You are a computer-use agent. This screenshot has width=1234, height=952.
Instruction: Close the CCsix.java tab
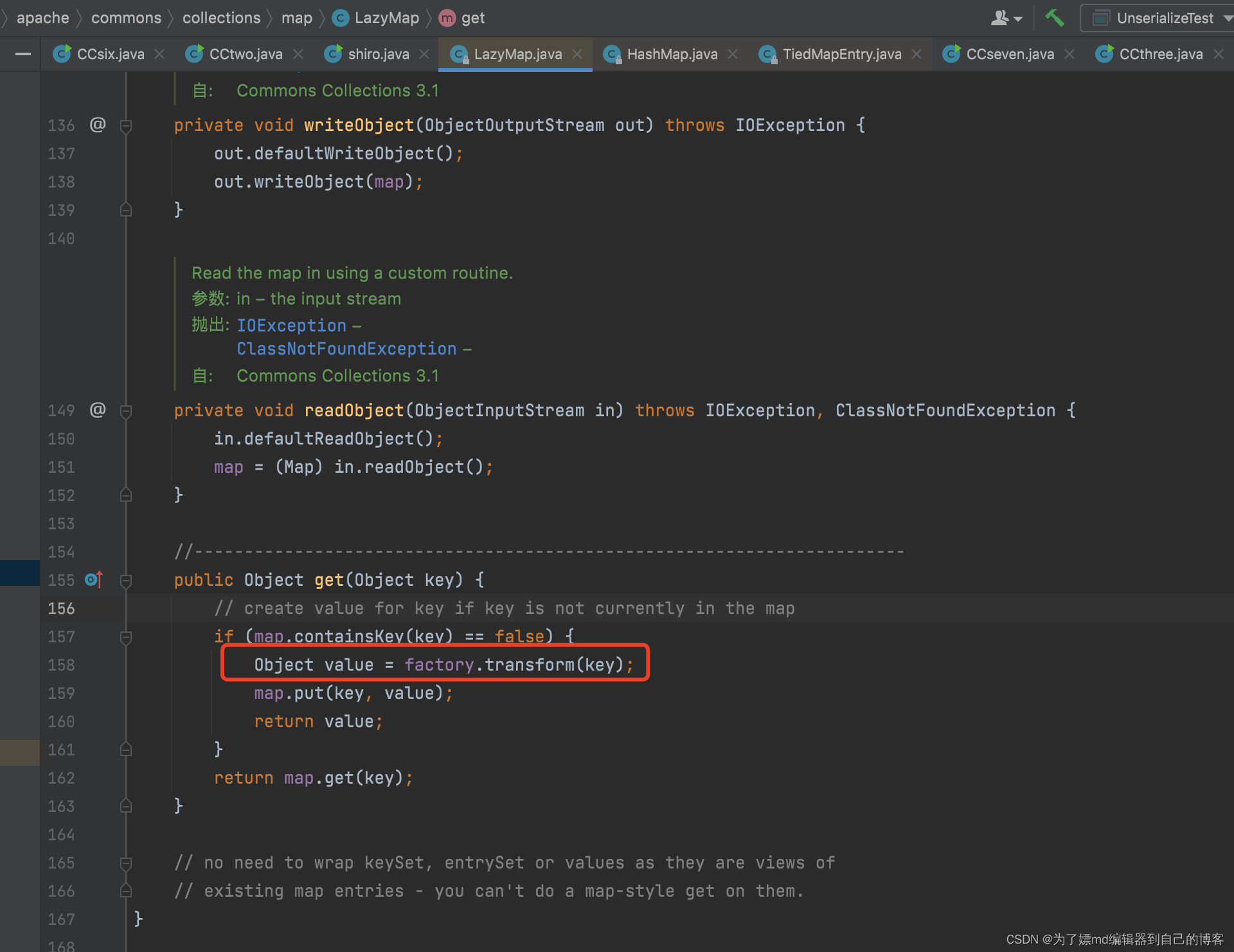(160, 55)
